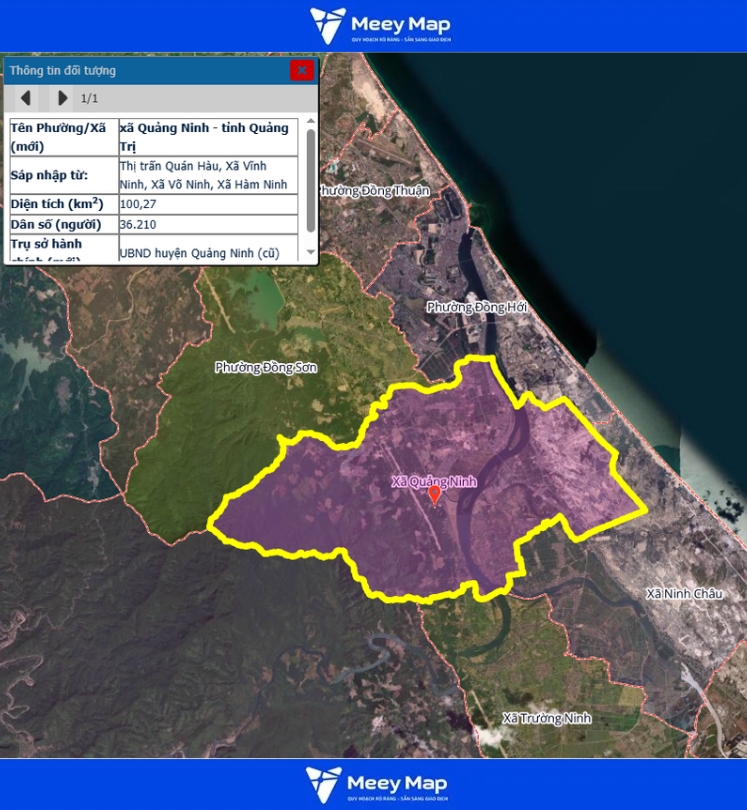Viewport: 747px width, 810px height.
Task: Click the Xã Ninh Châu map label
Action: (683, 593)
